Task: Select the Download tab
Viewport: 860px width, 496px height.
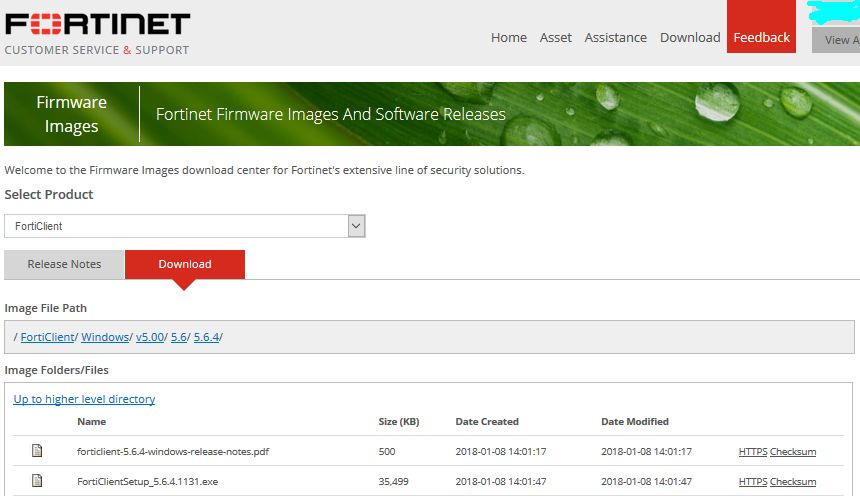Action: pos(185,264)
